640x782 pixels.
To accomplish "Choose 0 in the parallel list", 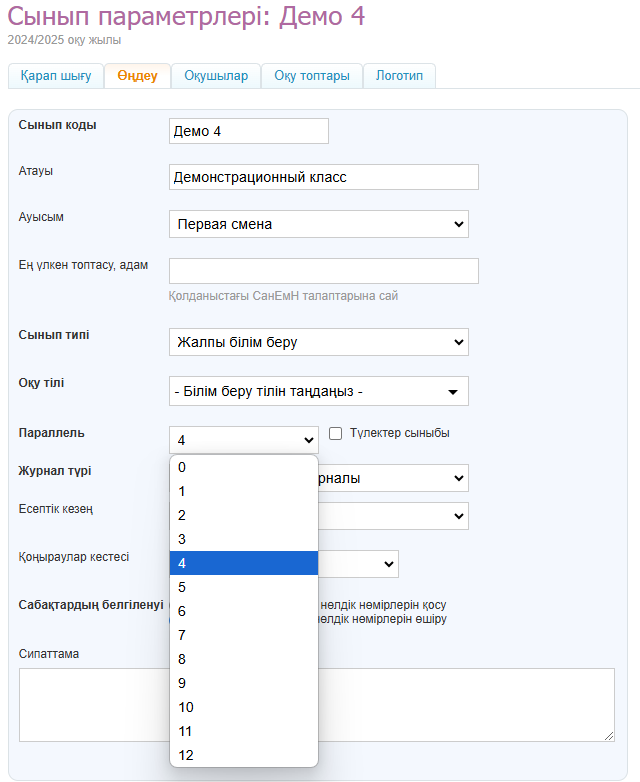I will (x=244, y=467).
